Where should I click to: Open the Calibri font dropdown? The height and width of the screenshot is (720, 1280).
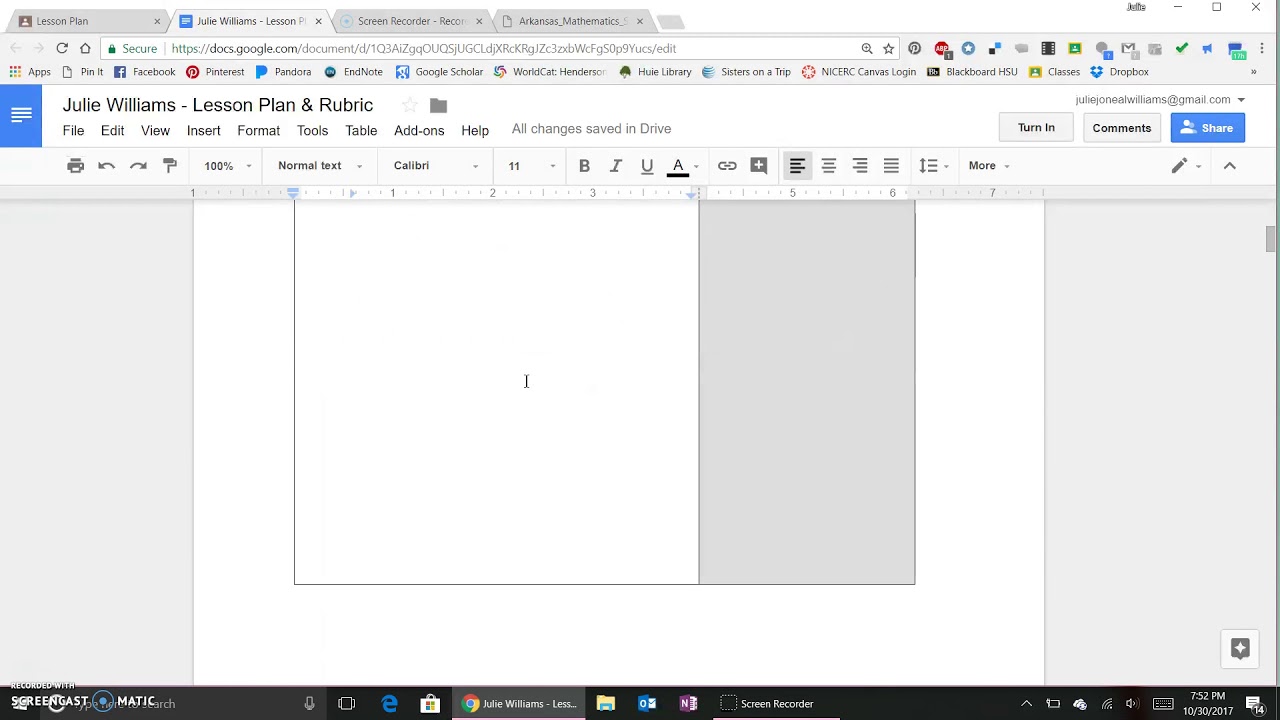pyautogui.click(x=436, y=166)
